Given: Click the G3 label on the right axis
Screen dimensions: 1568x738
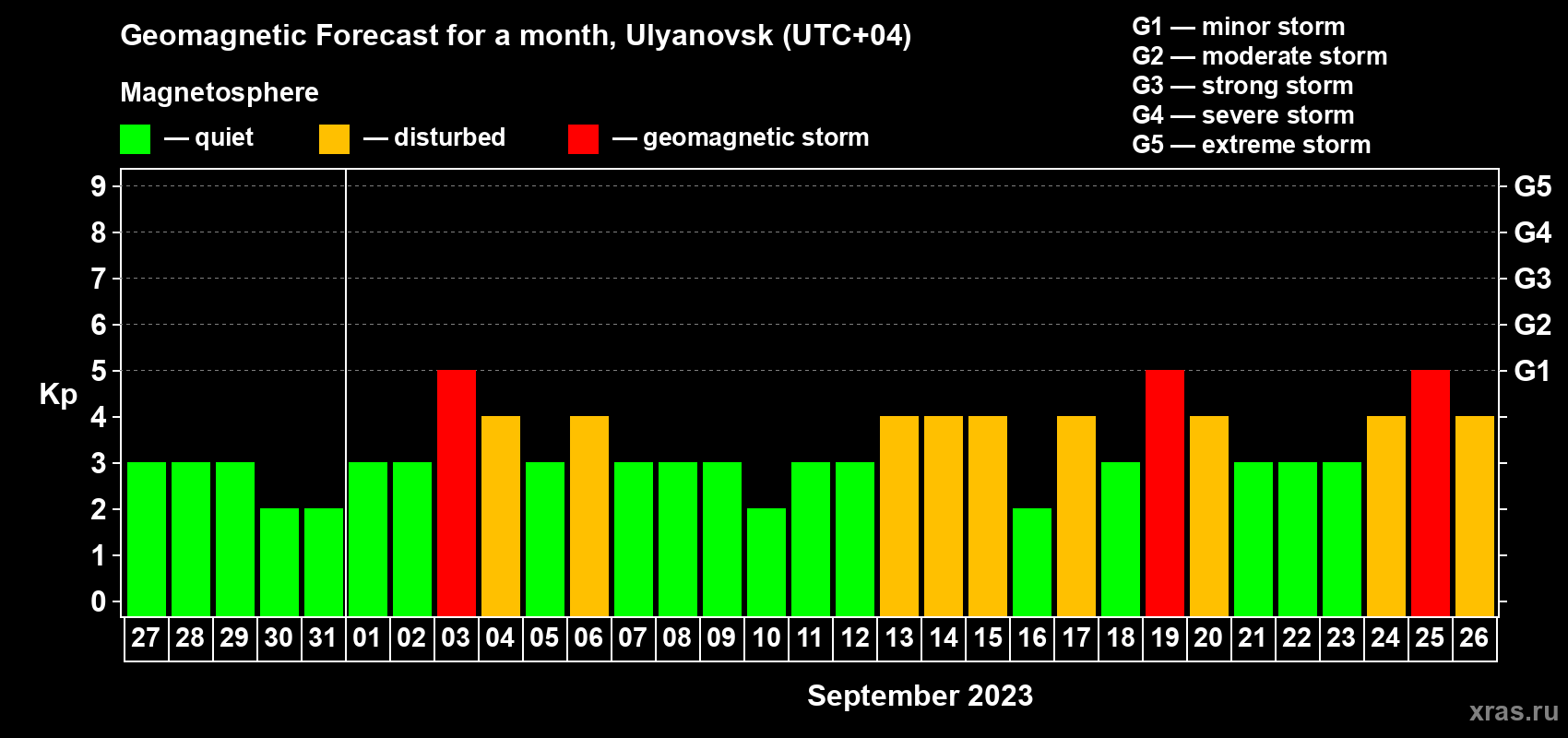Looking at the screenshot, I should pyautogui.click(x=1533, y=279).
